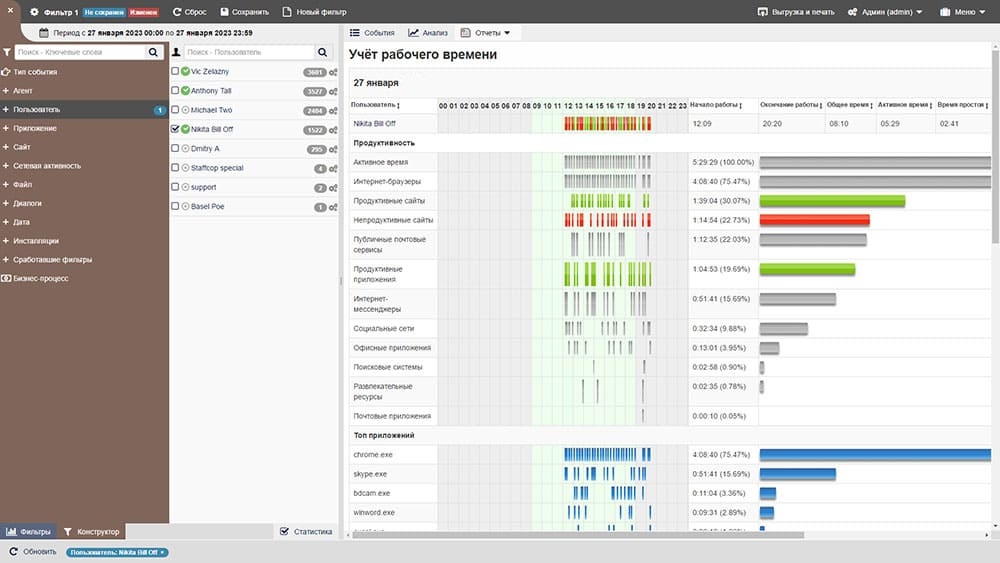Click the calendar icon next to Период
Image resolution: width=1000 pixels, height=563 pixels.
tap(44, 32)
